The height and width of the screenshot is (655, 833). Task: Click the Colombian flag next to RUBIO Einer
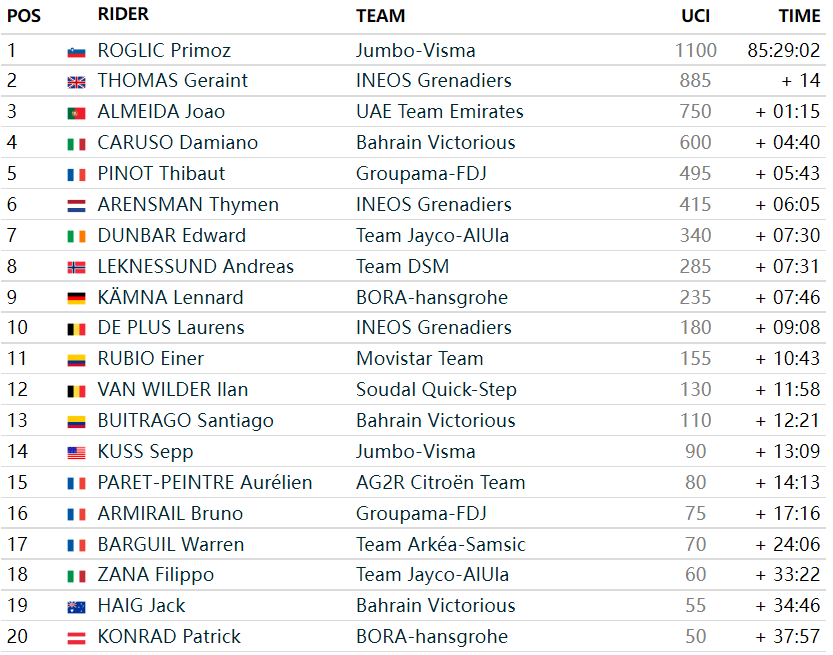(76, 360)
